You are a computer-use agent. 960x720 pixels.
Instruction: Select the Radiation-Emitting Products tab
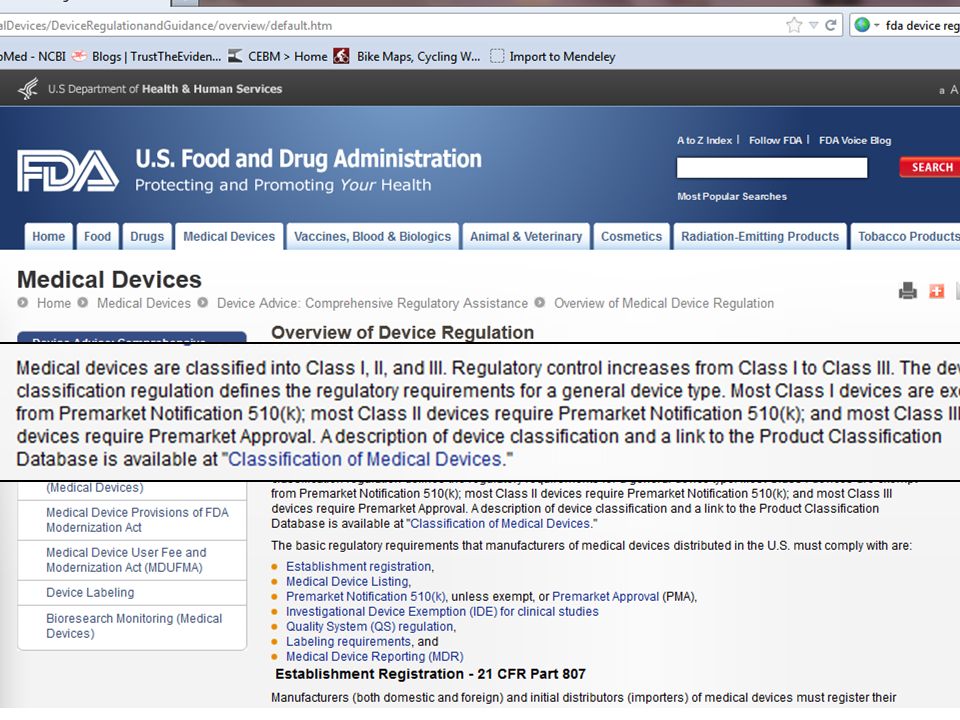760,236
